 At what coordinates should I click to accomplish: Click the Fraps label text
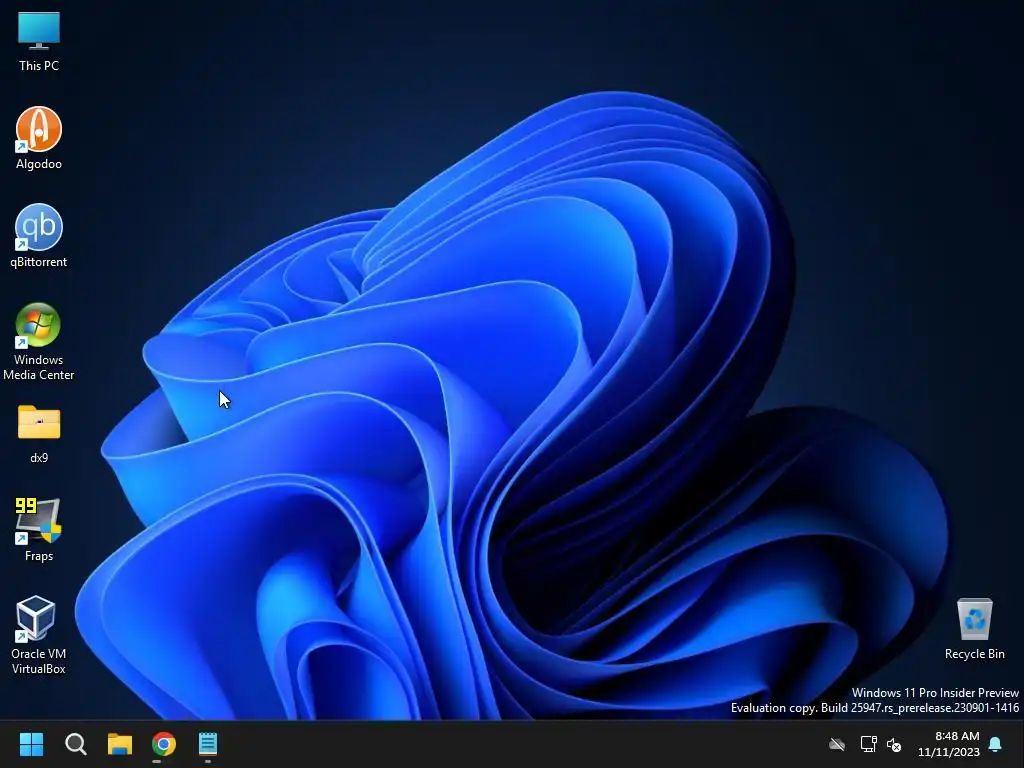coord(39,556)
